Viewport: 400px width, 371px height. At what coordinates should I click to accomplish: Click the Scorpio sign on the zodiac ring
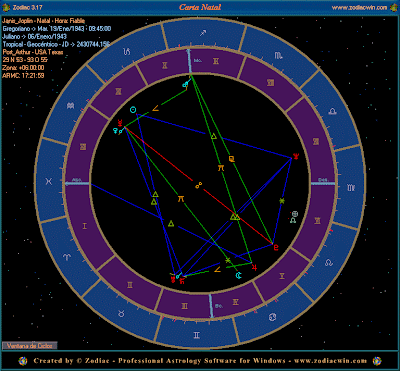pyautogui.click(x=279, y=55)
